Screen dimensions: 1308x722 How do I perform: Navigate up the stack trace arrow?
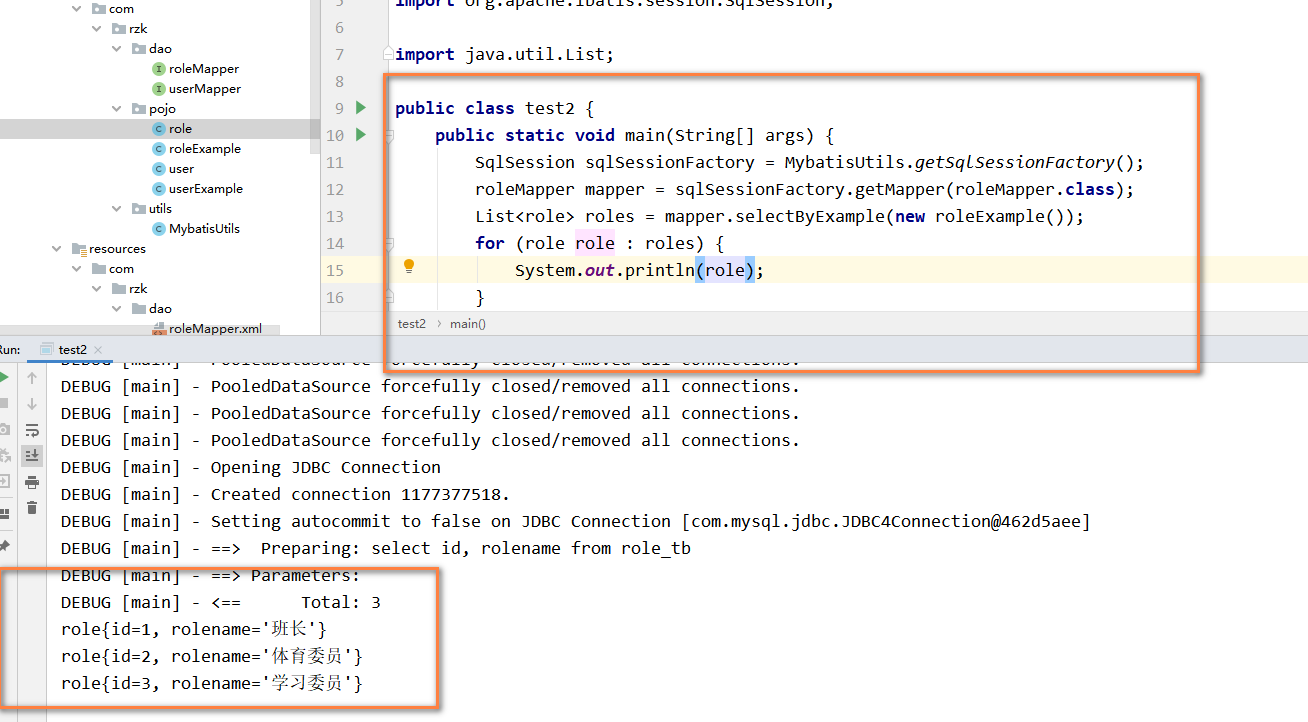click(32, 378)
